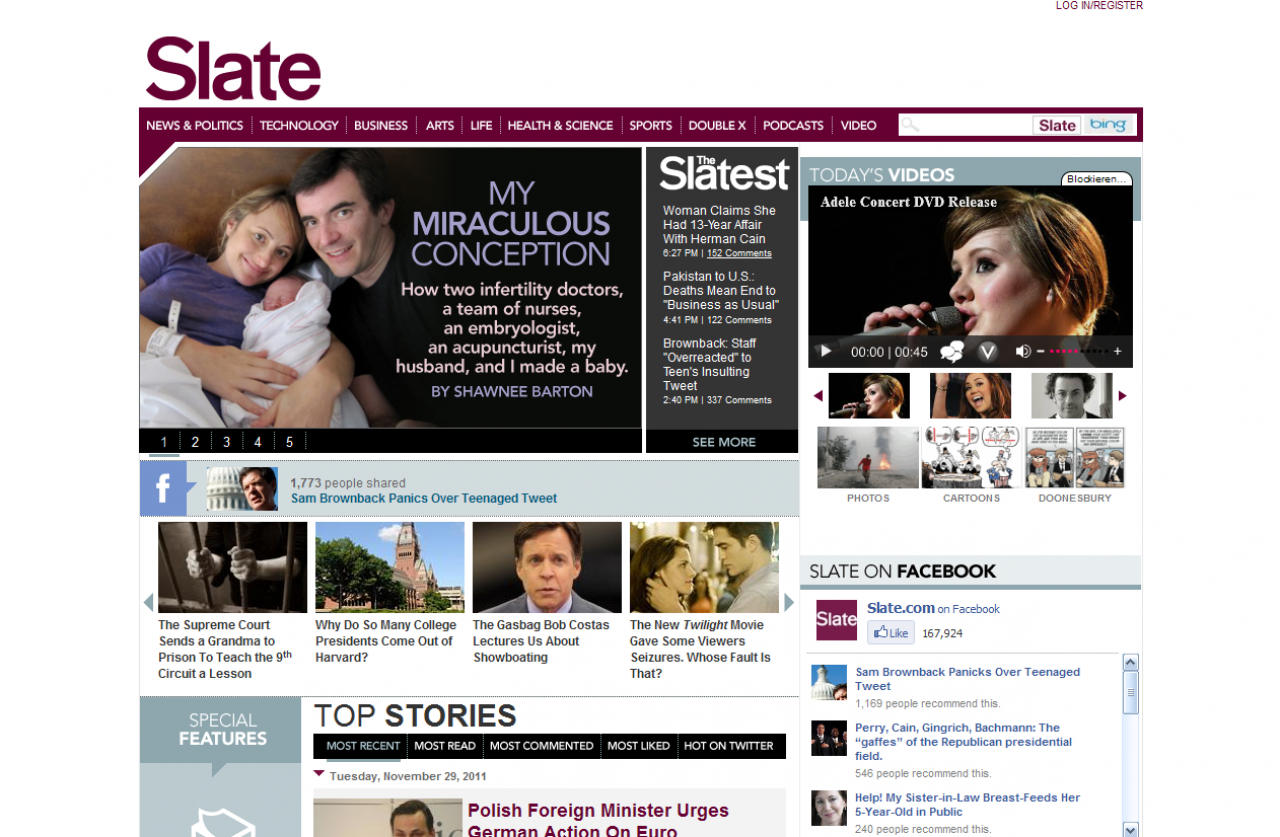
Task: Open Sam Brownback Panics Over Teenaged Tweet
Action: (424, 498)
